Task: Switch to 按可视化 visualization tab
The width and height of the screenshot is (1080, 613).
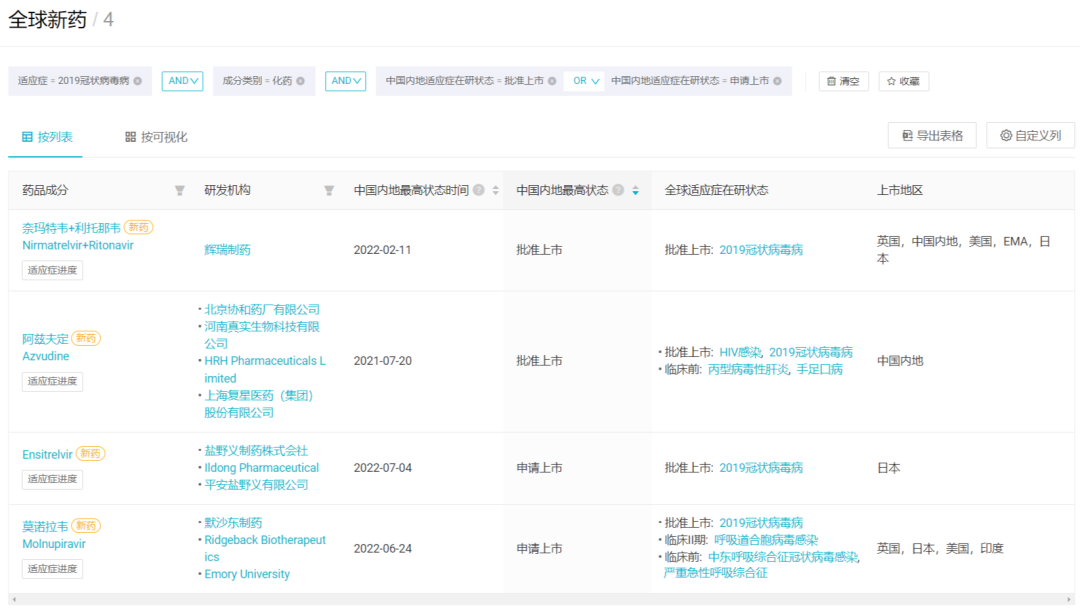Action: click(x=156, y=136)
